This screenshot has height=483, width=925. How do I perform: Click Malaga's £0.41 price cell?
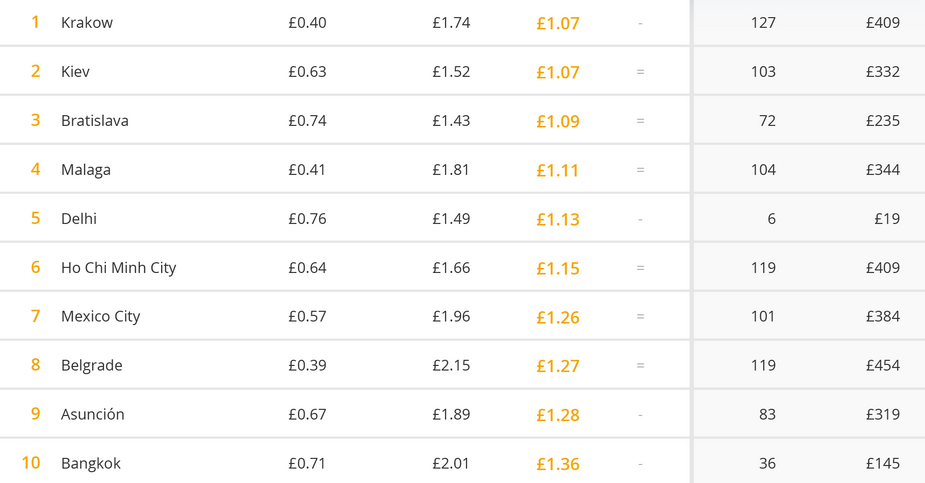click(x=307, y=170)
